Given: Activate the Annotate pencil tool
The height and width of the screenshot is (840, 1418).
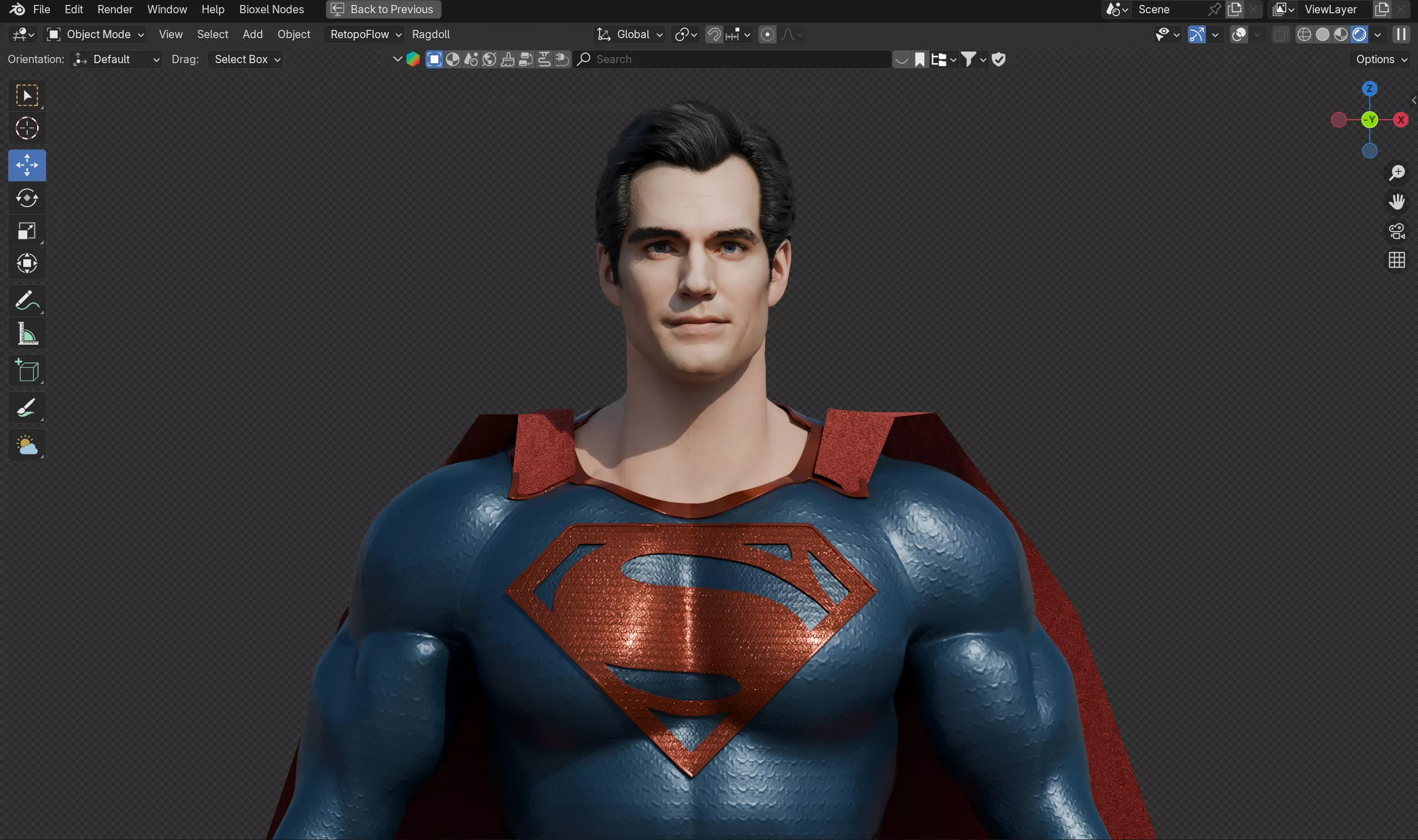Looking at the screenshot, I should [x=27, y=300].
